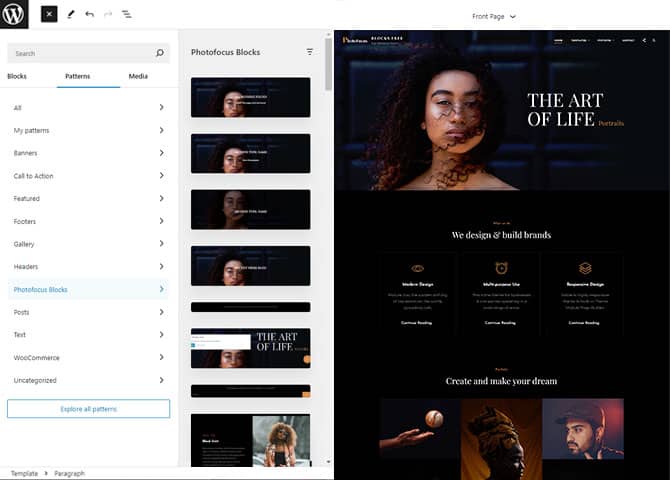The image size is (670, 480).
Task: Click in the Search input field
Action: [x=80, y=53]
